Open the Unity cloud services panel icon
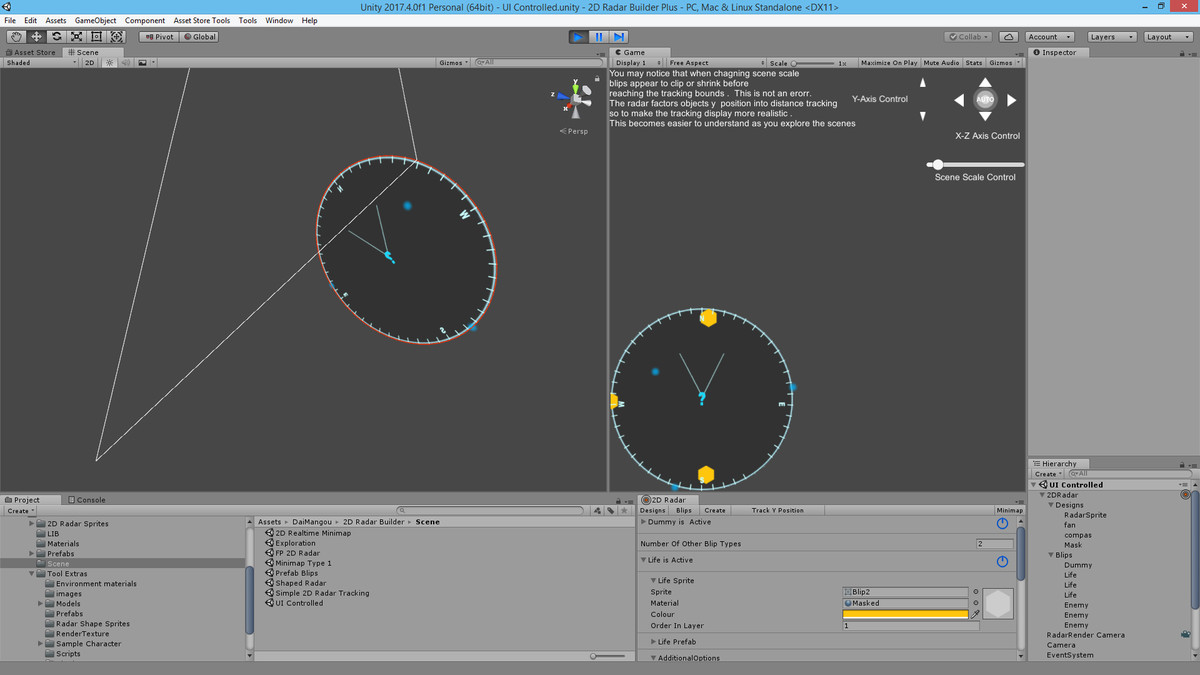 pyautogui.click(x=1008, y=36)
